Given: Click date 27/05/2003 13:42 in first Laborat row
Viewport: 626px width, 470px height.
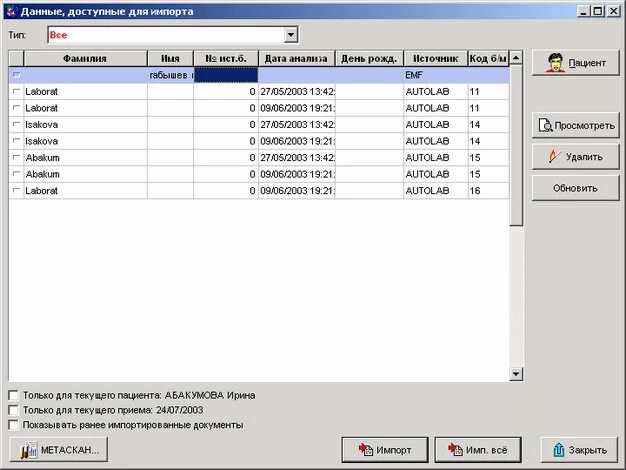Looking at the screenshot, I should click(297, 91).
